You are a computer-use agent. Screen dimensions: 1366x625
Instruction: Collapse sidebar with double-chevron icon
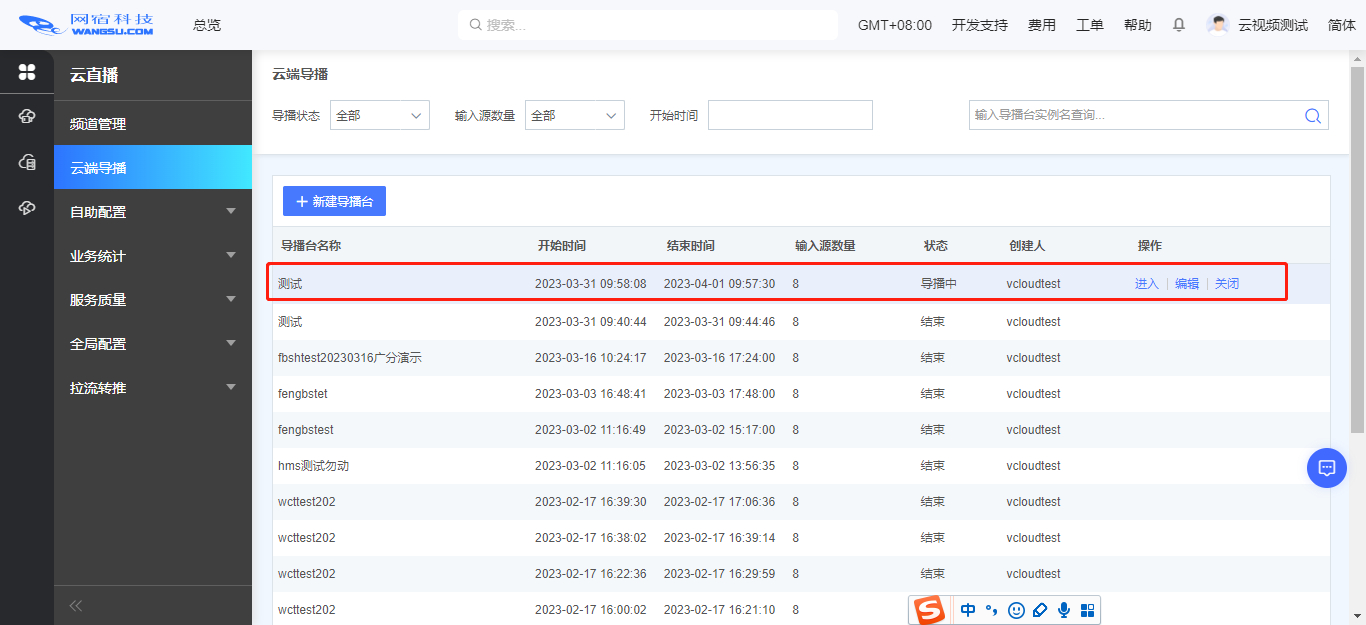tap(75, 605)
